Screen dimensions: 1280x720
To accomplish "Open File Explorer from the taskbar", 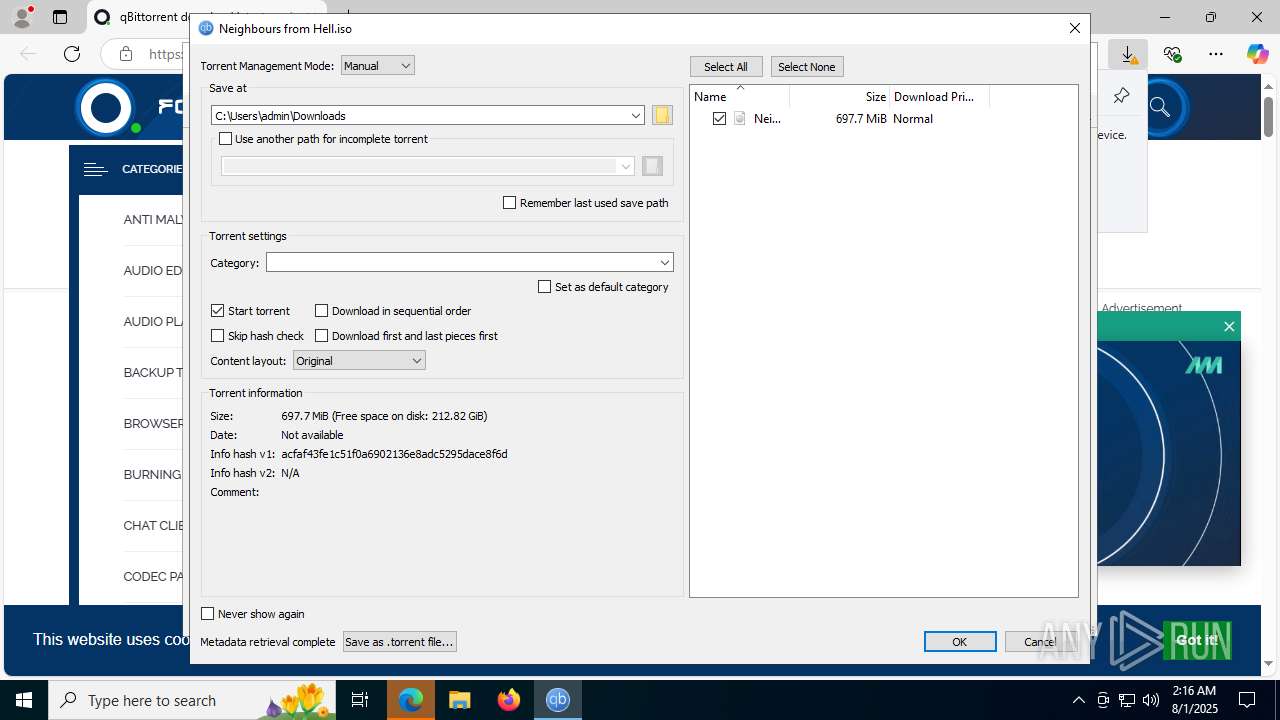I will [459, 700].
